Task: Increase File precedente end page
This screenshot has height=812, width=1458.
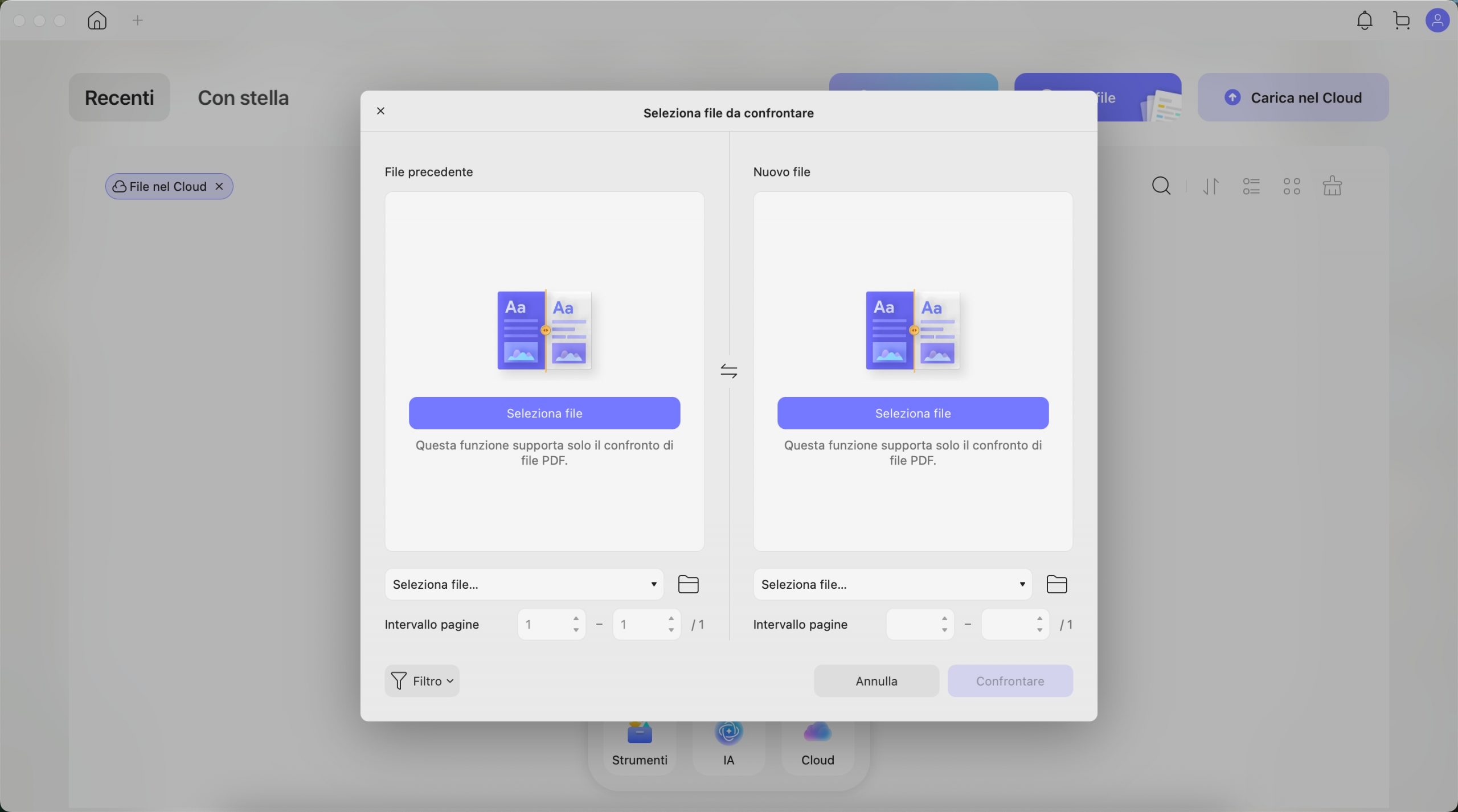Action: click(x=671, y=618)
